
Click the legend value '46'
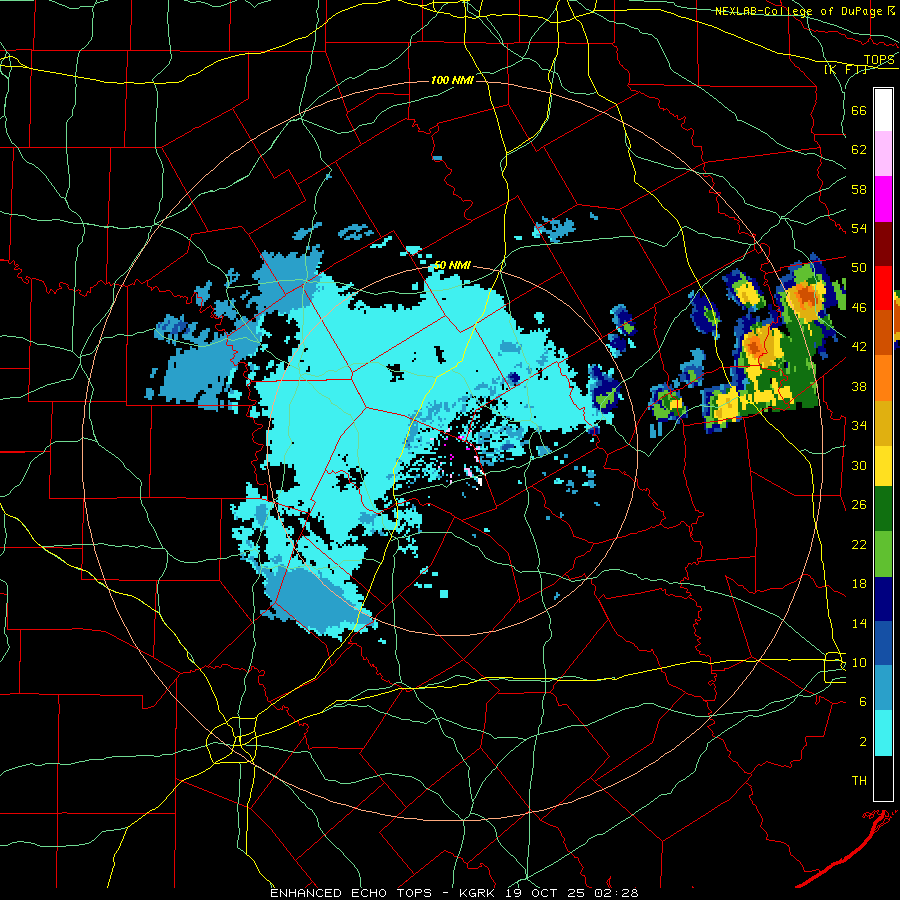point(859,308)
